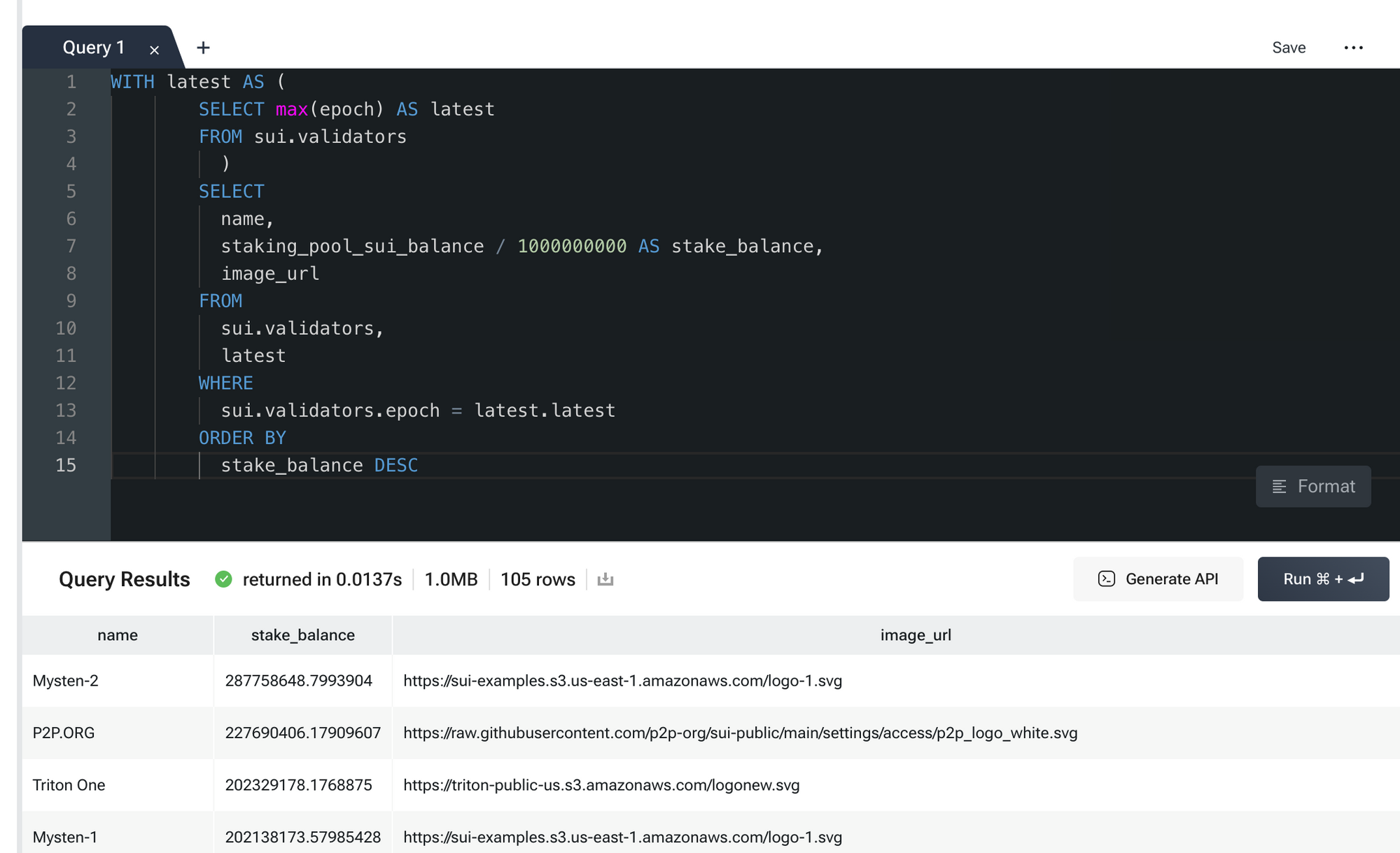Click the p2p_logo_white.svg image URL
This screenshot has height=853, width=1400.
[x=741, y=733]
